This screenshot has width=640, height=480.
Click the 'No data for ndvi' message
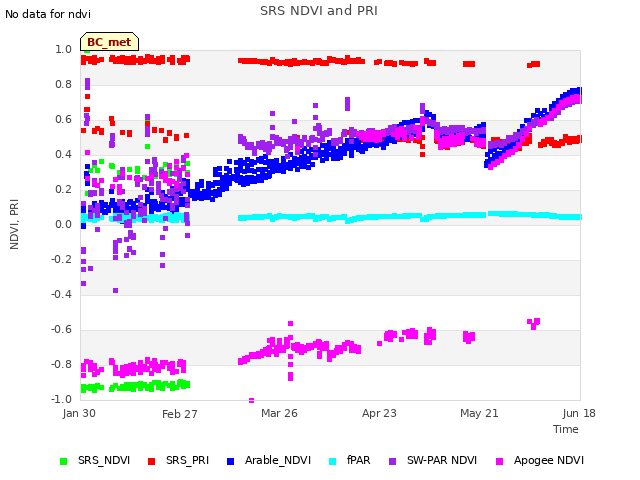point(48,14)
